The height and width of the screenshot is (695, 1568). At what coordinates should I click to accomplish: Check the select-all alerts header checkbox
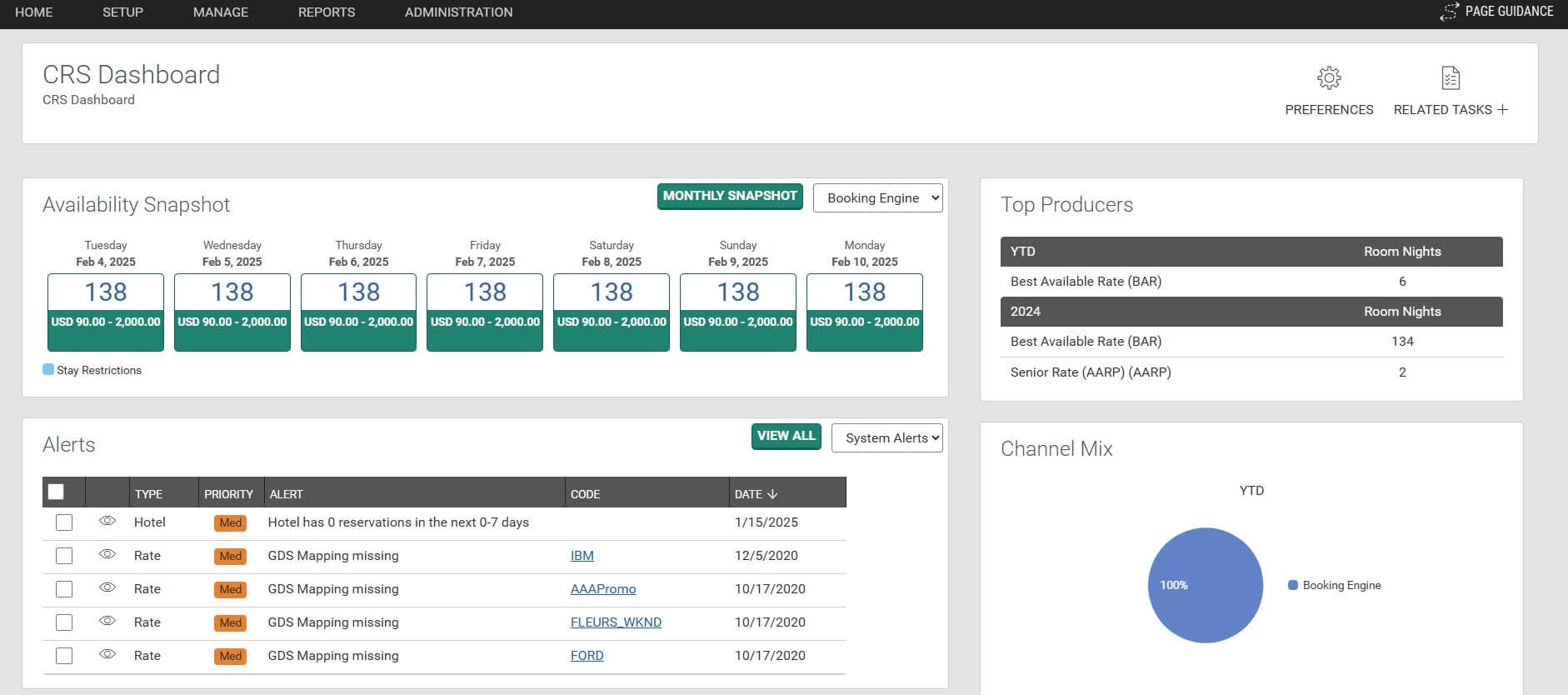[x=56, y=492]
